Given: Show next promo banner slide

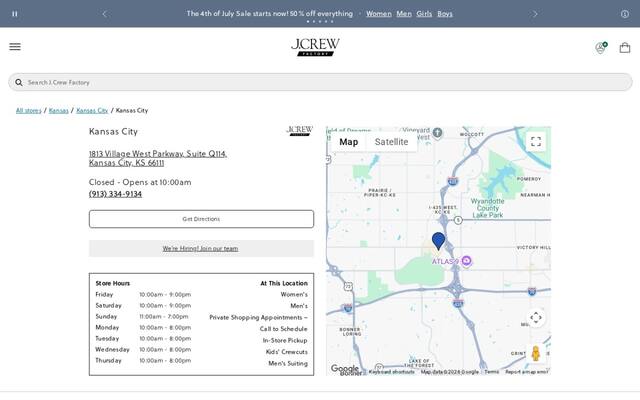Looking at the screenshot, I should tap(535, 14).
